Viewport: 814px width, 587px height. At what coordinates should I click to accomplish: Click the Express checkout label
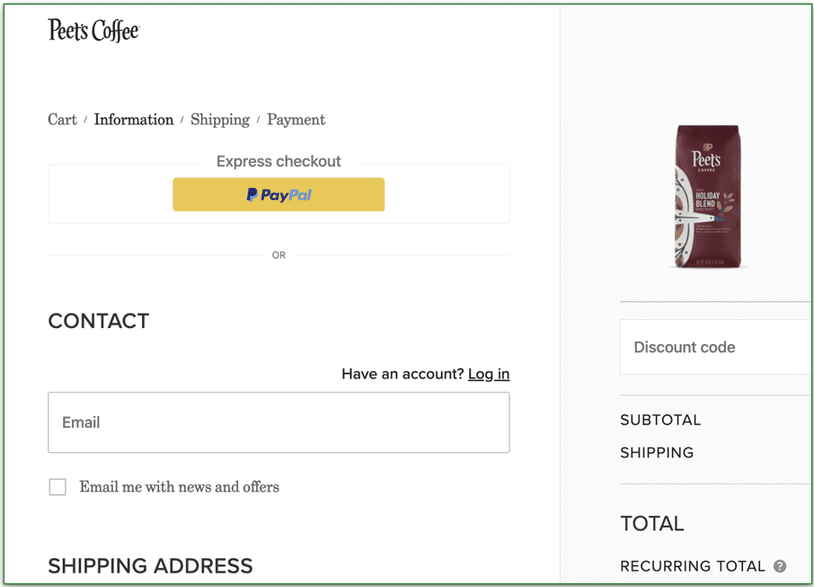coord(278,161)
